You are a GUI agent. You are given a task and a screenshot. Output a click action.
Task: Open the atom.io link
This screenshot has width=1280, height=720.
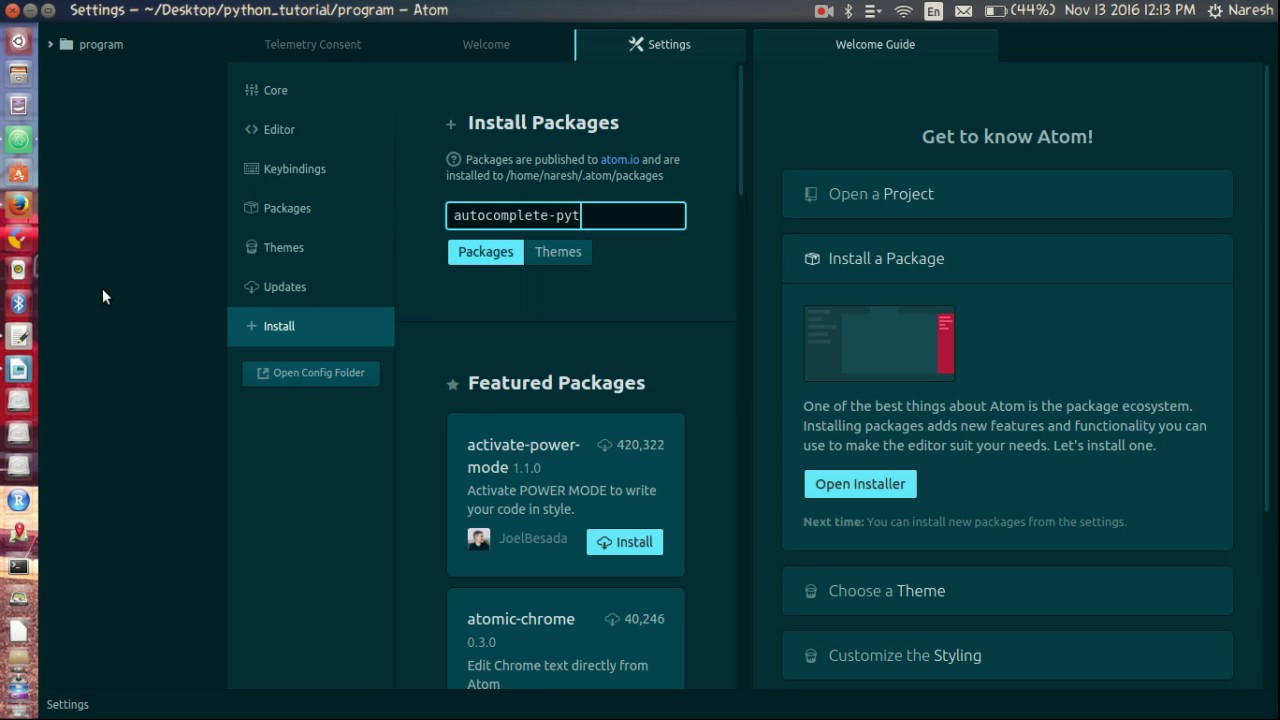(620, 159)
